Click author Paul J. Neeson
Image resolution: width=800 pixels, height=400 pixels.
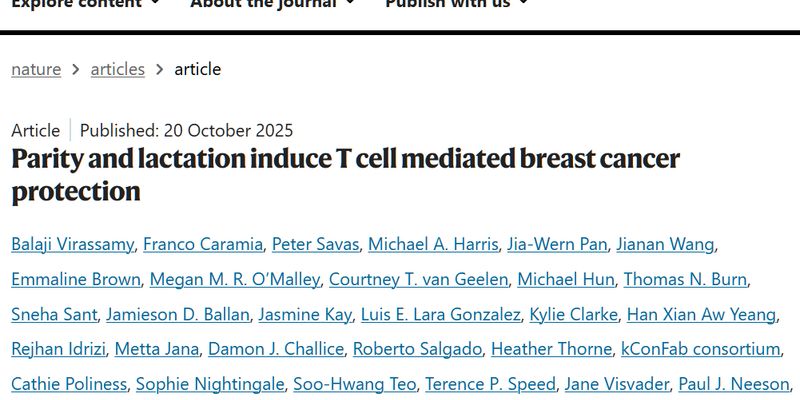coord(735,384)
